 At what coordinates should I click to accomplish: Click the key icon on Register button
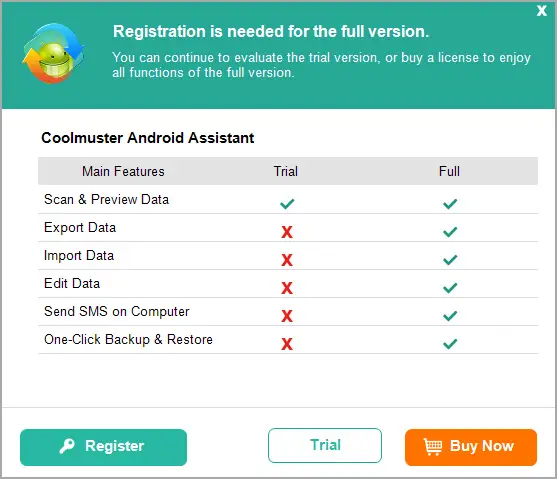(x=67, y=446)
